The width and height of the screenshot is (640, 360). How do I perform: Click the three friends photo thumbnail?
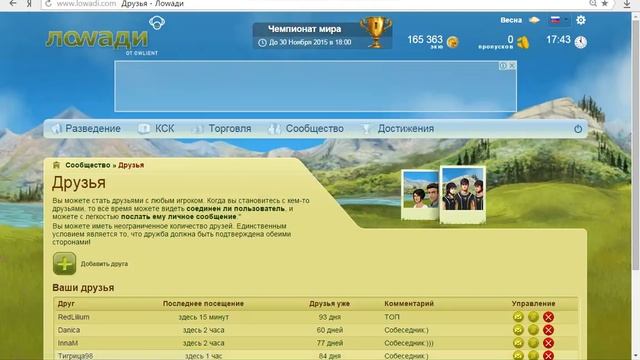click(463, 195)
